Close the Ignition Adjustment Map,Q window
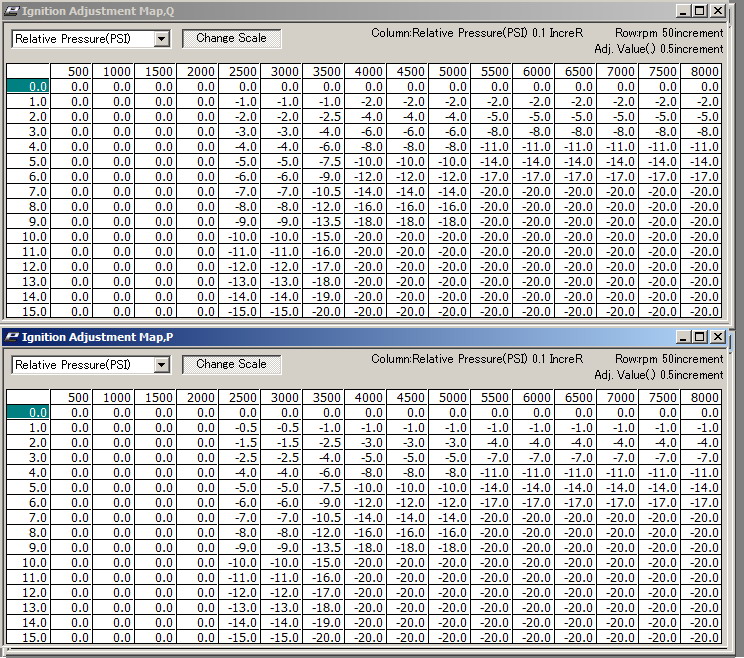Viewport: 744px width, 658px height. (x=717, y=10)
